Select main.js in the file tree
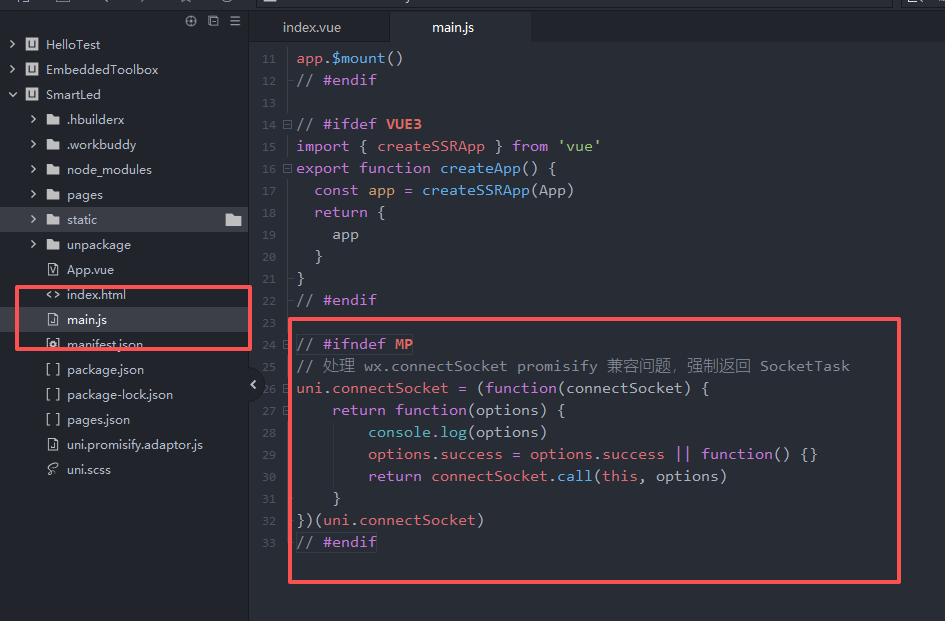This screenshot has width=945, height=621. point(87,320)
